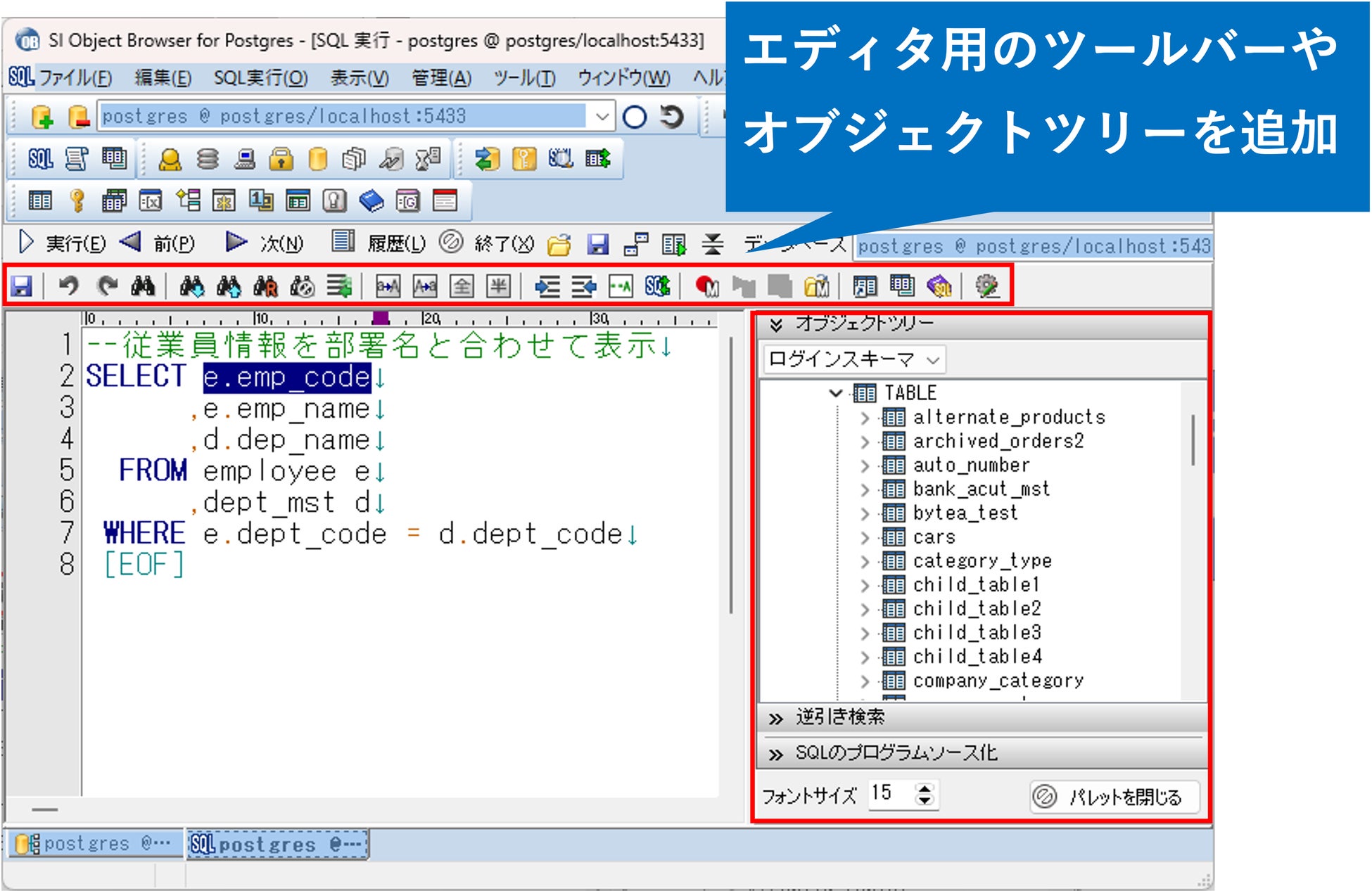Open the SQL実行(O) menu

tap(260, 77)
